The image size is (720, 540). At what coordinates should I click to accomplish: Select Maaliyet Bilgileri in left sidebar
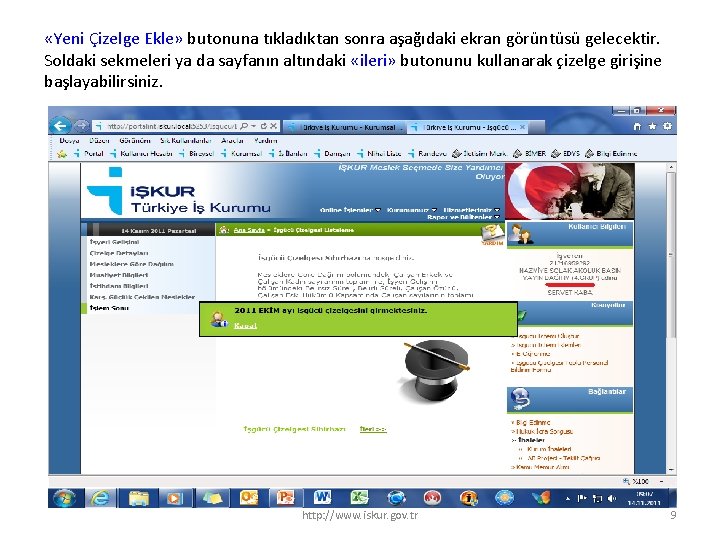pos(119,275)
